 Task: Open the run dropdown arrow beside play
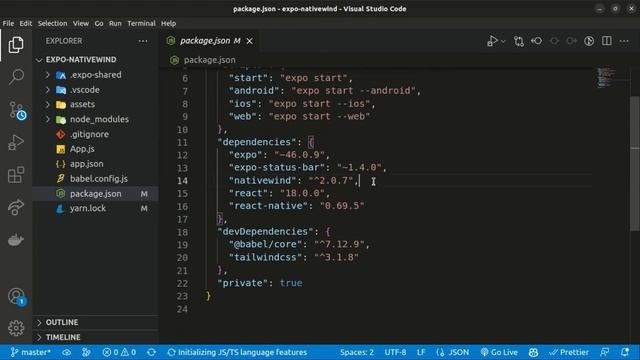(503, 41)
